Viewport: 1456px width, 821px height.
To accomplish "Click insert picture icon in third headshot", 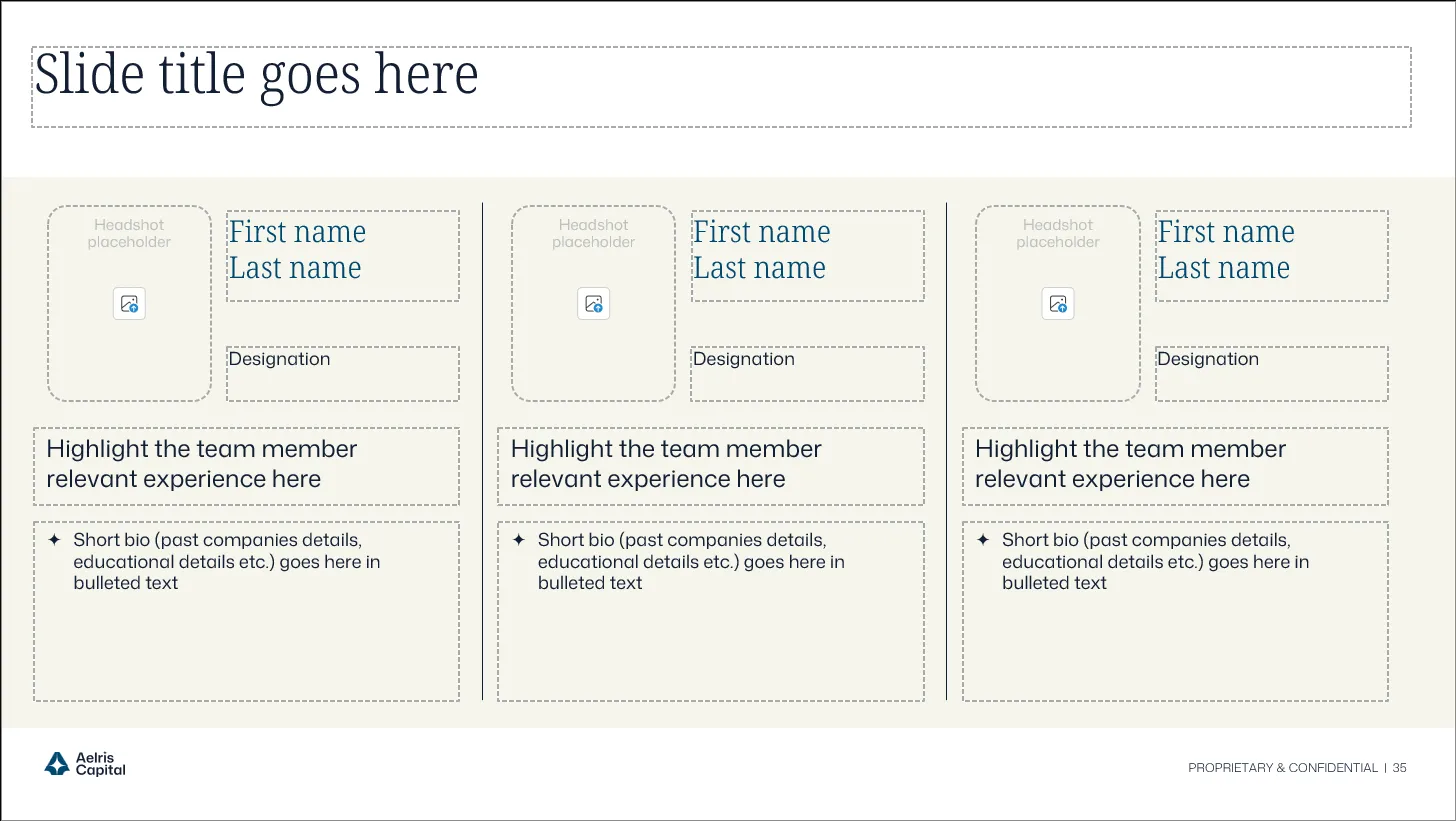I will coord(1058,304).
